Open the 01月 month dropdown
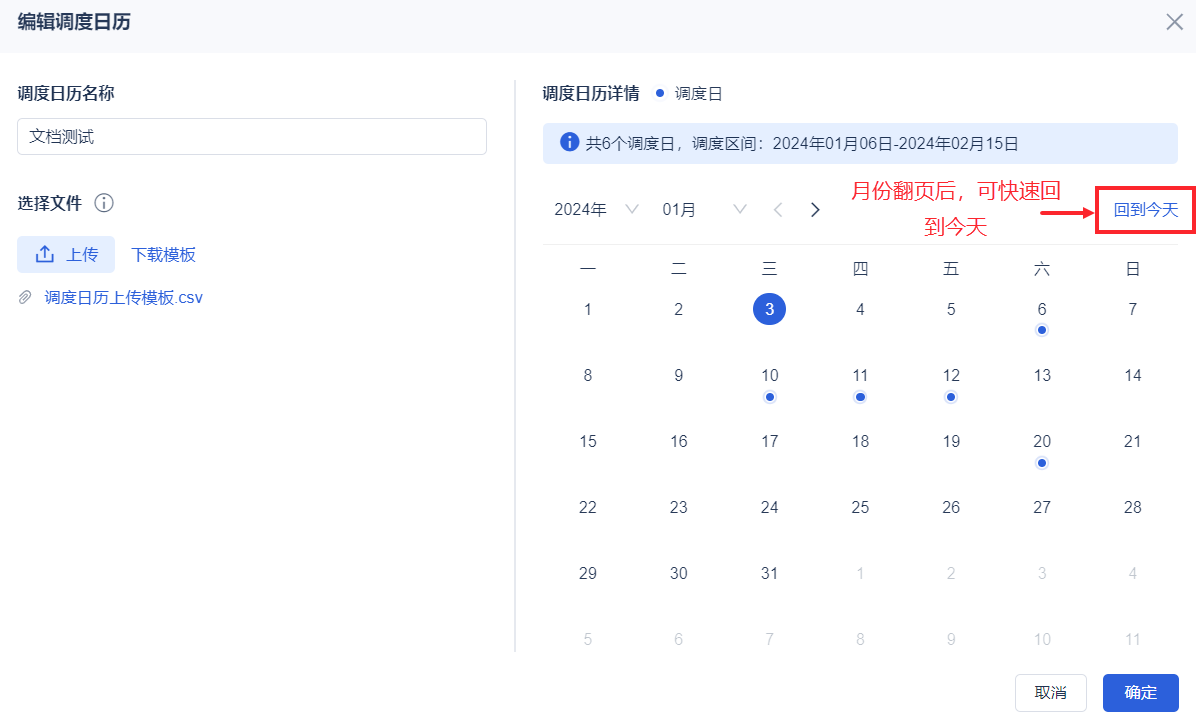This screenshot has height=719, width=1196. click(x=704, y=210)
